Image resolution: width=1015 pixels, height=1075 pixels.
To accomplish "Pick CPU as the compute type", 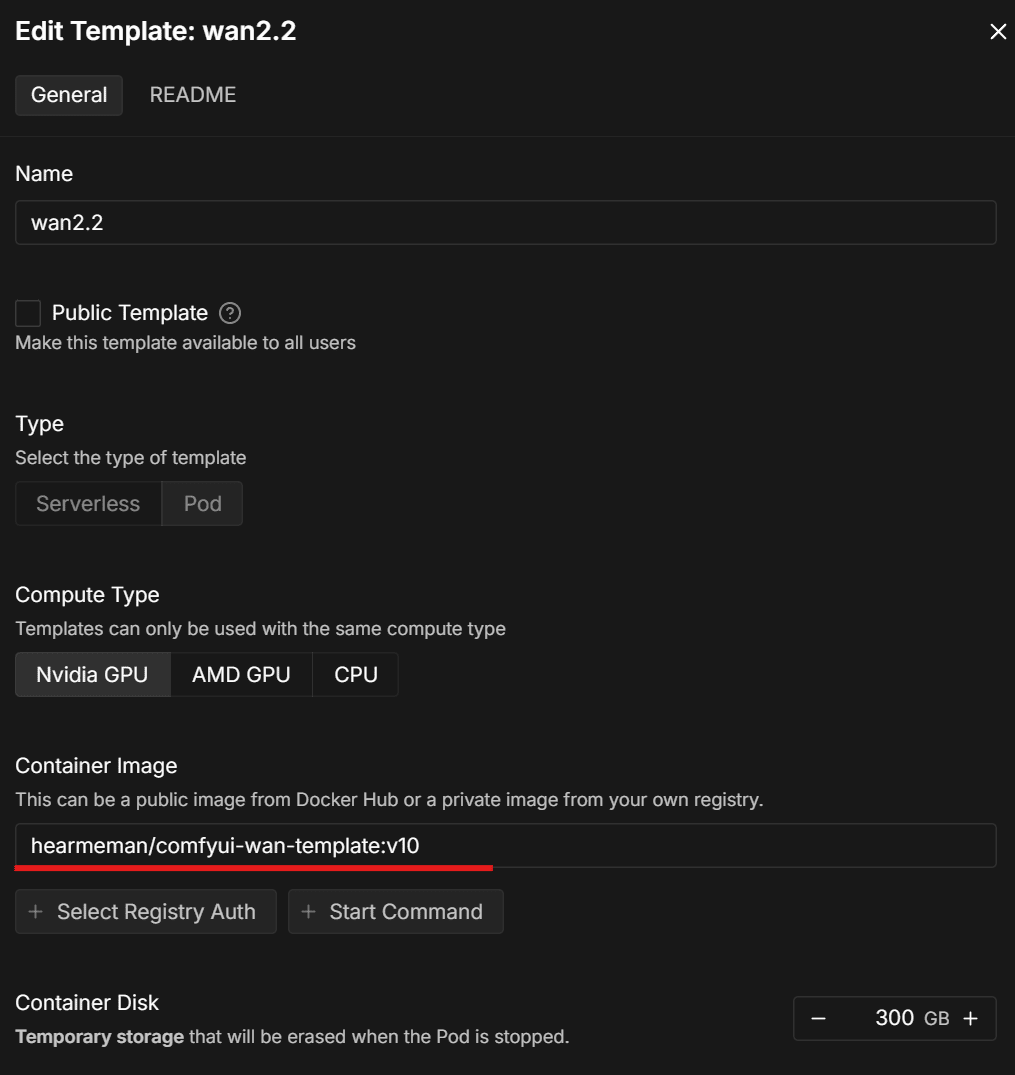I will 356,675.
